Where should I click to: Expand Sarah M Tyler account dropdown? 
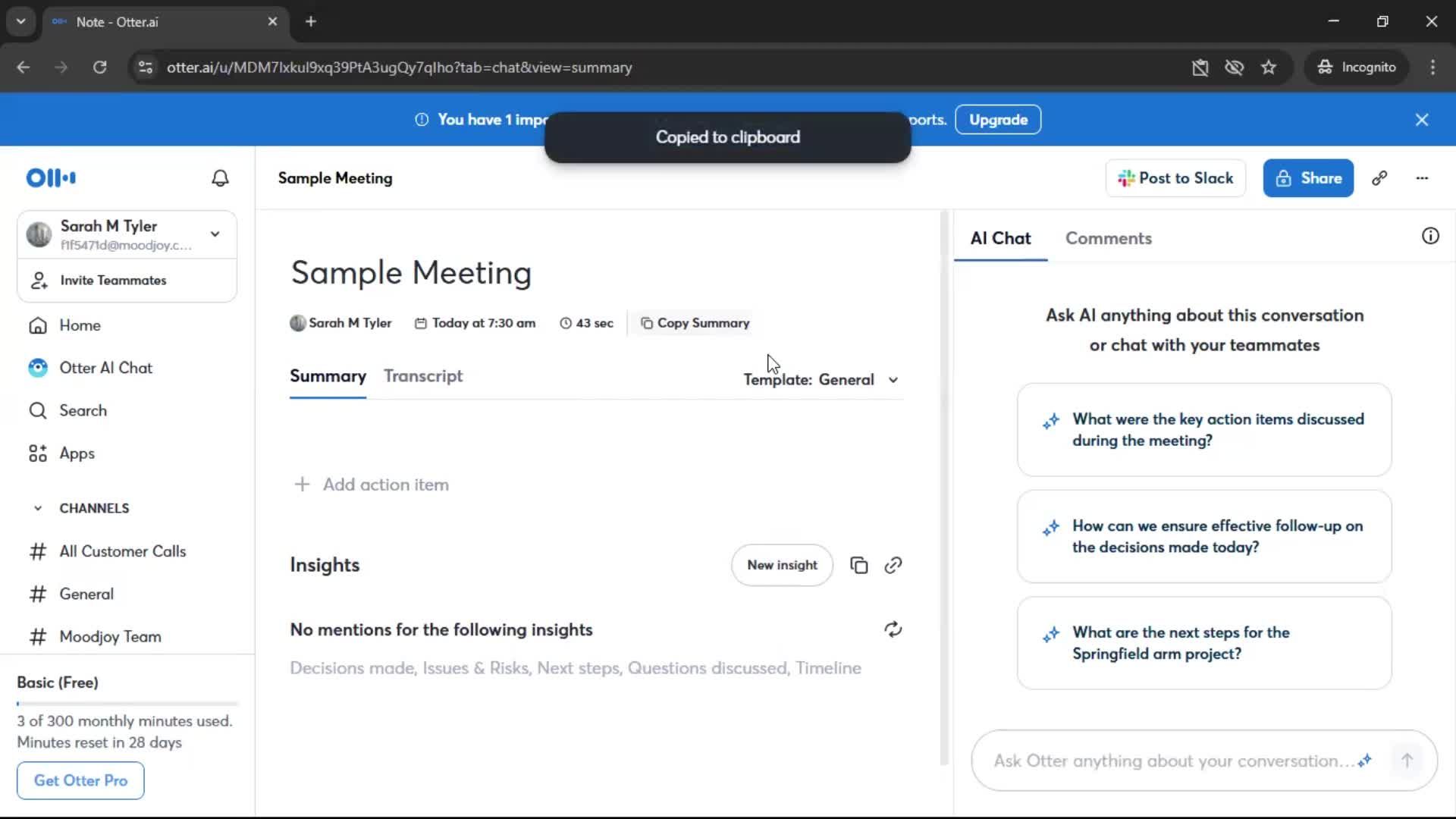tap(215, 234)
